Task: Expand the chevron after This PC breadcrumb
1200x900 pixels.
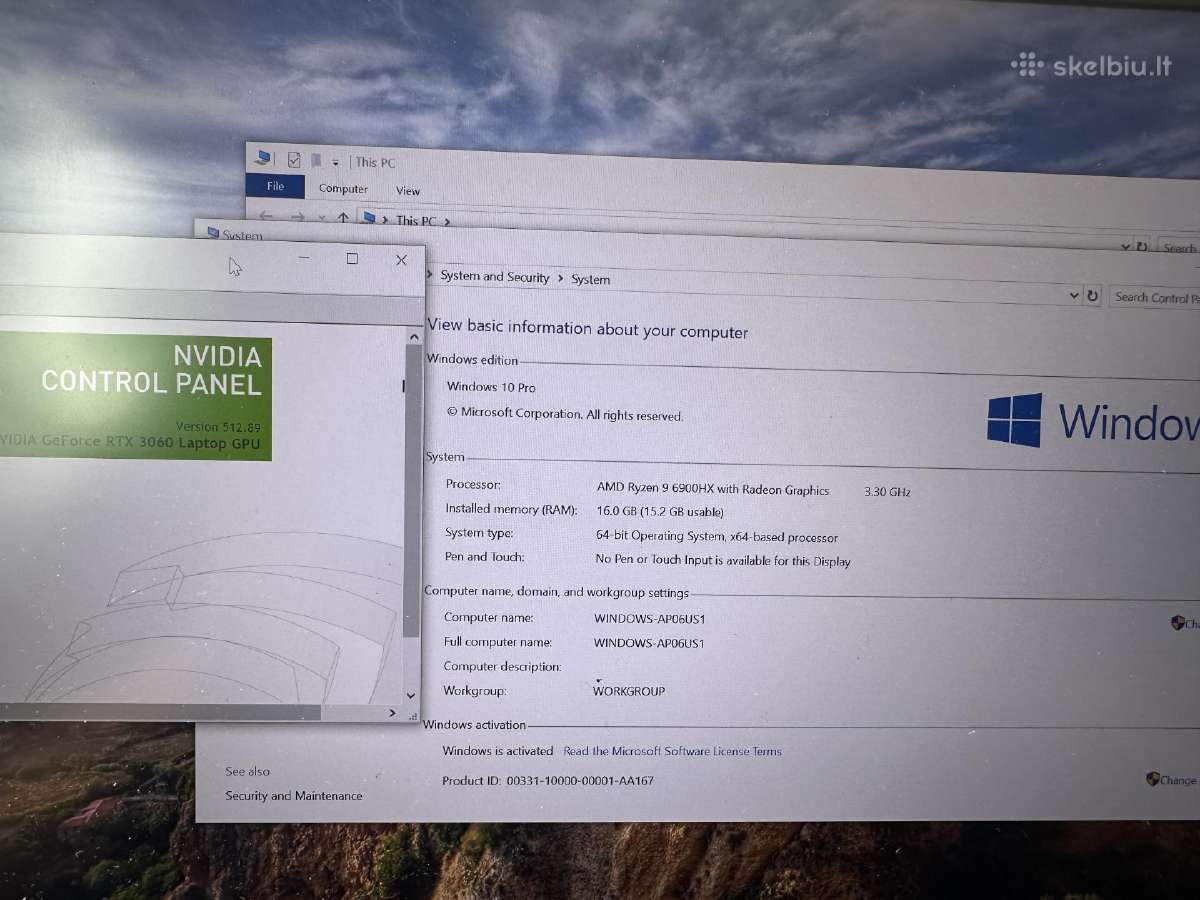Action: point(447,222)
